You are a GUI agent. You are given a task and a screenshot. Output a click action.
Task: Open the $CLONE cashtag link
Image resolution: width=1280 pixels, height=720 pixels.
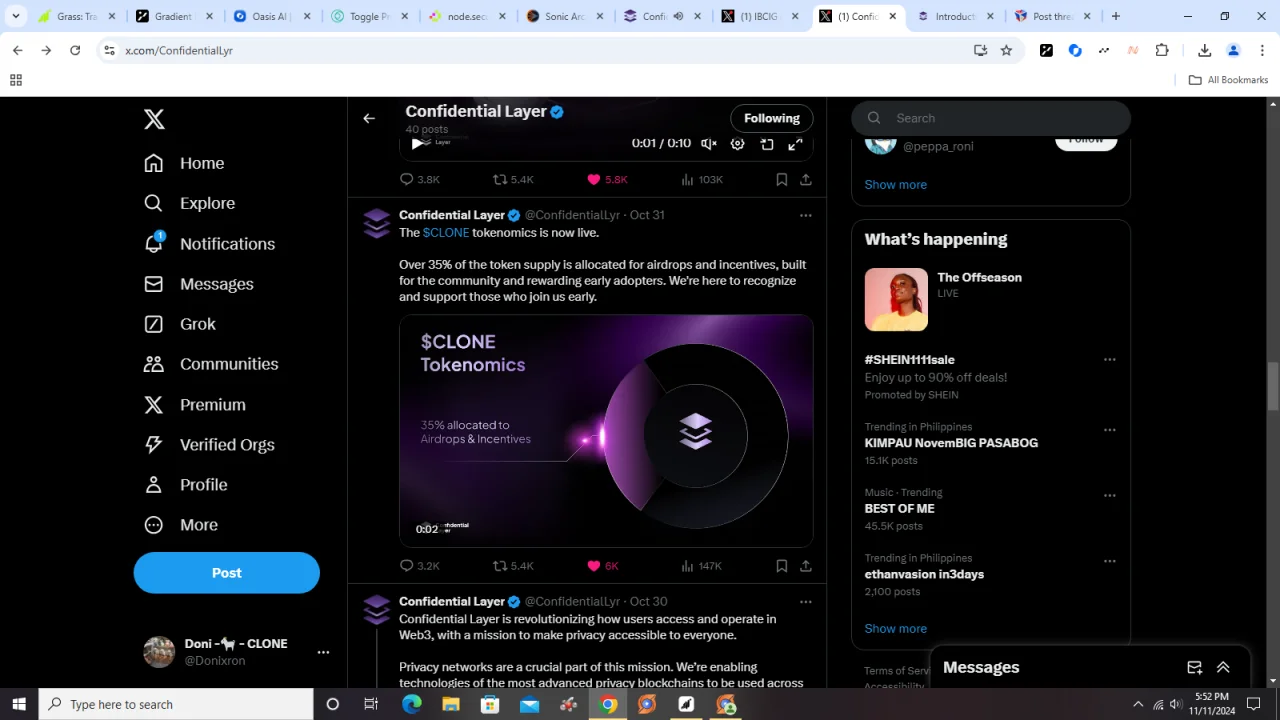click(446, 233)
